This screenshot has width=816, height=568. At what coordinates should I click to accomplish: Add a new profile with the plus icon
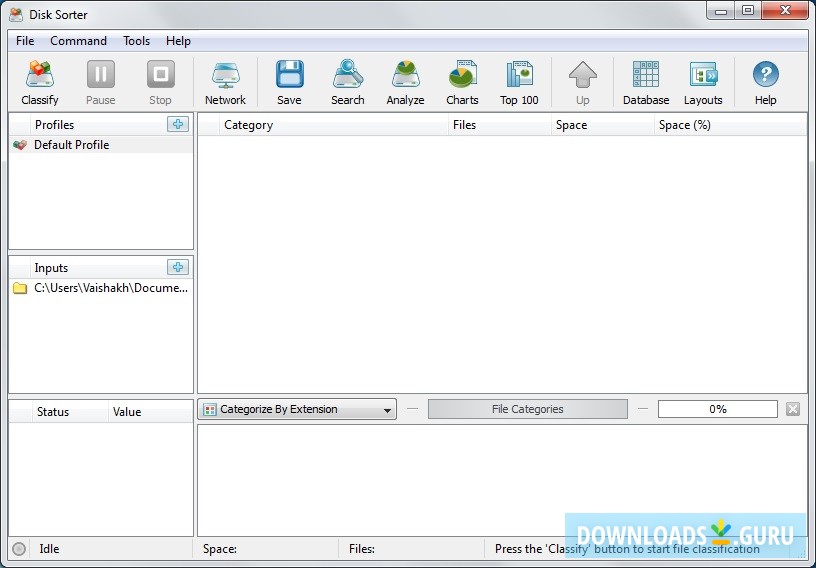pyautogui.click(x=178, y=124)
